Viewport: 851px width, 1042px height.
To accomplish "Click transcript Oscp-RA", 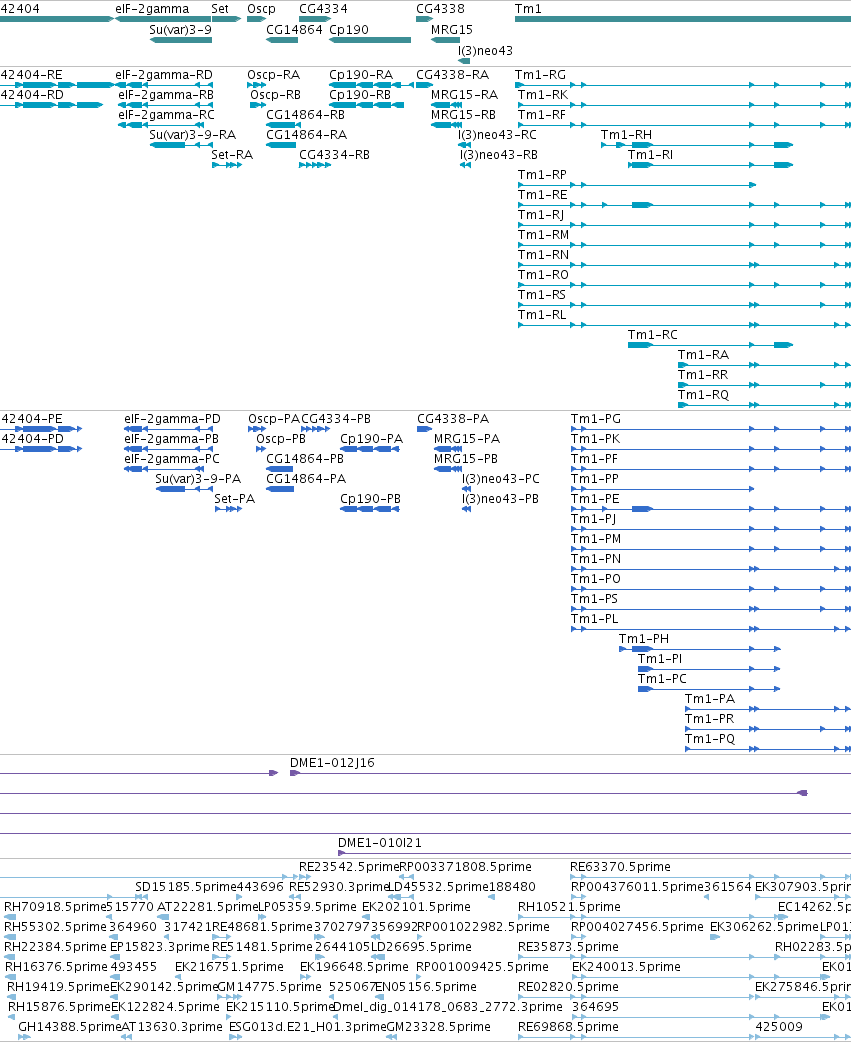I will (x=274, y=74).
